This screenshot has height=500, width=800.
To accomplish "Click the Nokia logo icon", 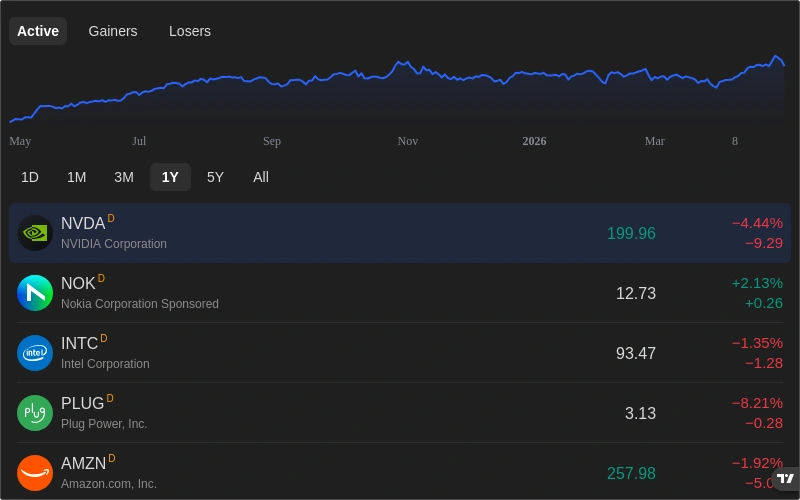I will [35, 293].
